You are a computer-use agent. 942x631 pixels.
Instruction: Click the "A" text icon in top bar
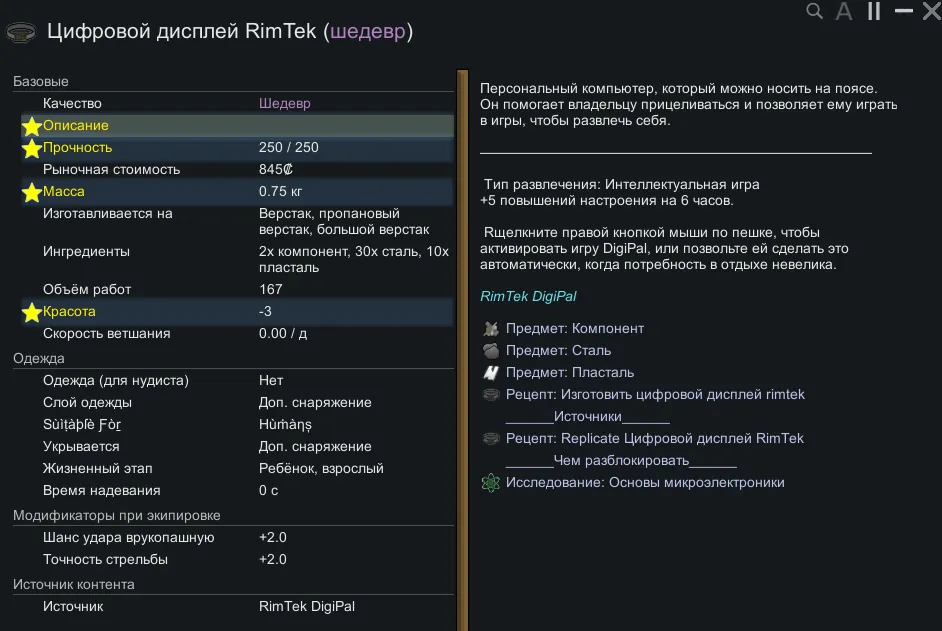[x=844, y=12]
